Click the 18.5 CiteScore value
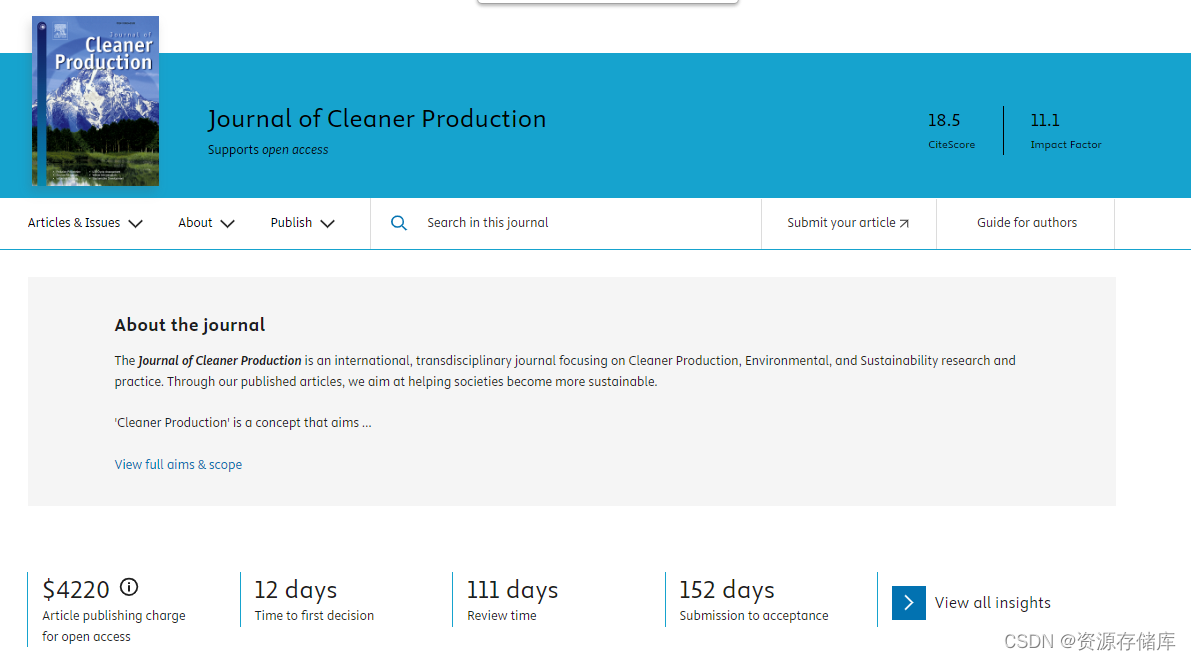Screen dimensions: 1191x660 (x=944, y=120)
